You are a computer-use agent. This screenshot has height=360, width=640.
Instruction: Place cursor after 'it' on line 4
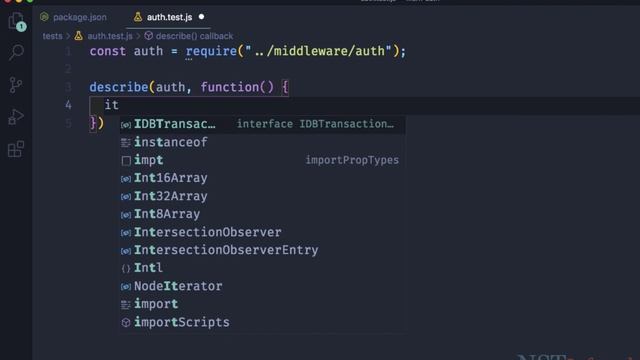pos(119,105)
